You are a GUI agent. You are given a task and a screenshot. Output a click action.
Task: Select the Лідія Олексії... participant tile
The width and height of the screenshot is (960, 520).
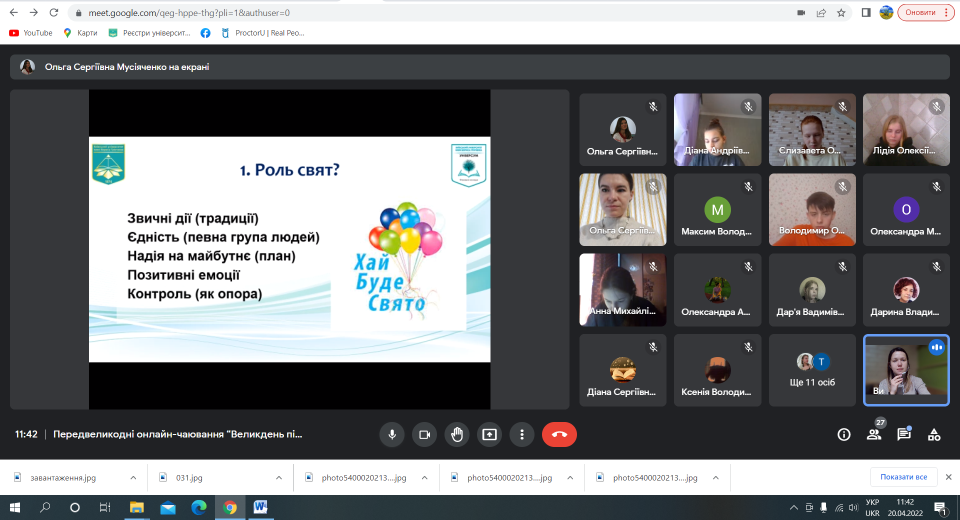tap(906, 129)
